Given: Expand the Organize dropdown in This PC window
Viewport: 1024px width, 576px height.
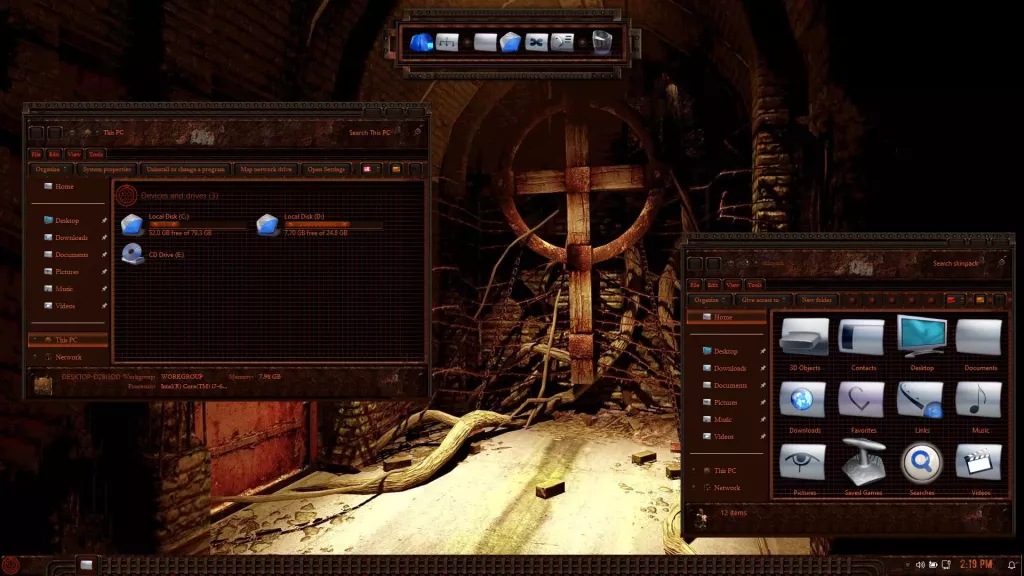Looking at the screenshot, I should pyautogui.click(x=48, y=169).
